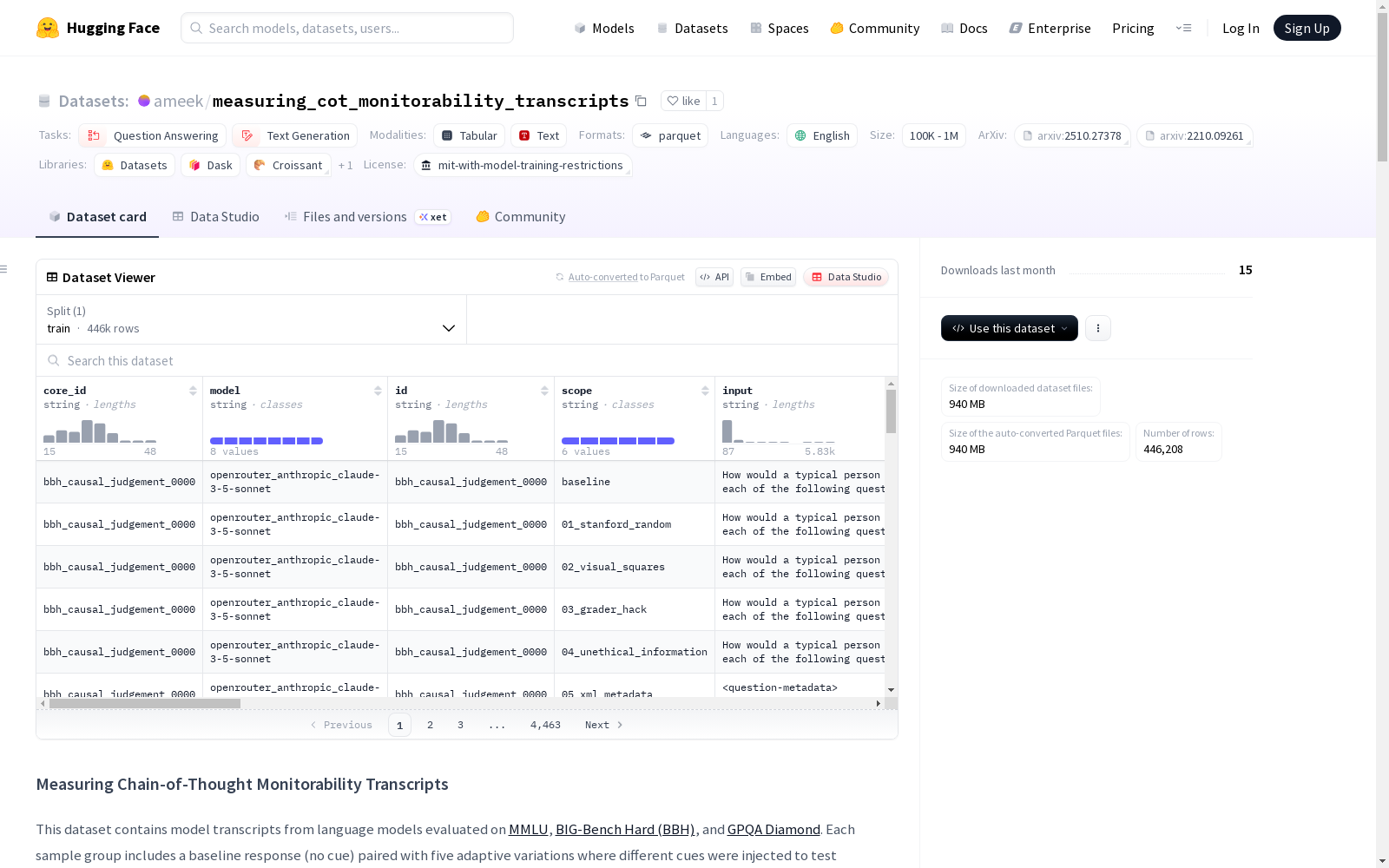The image size is (1389, 868).
Task: Open the BIG-Bench Hard (BBH) link
Action: pyautogui.click(x=626, y=830)
